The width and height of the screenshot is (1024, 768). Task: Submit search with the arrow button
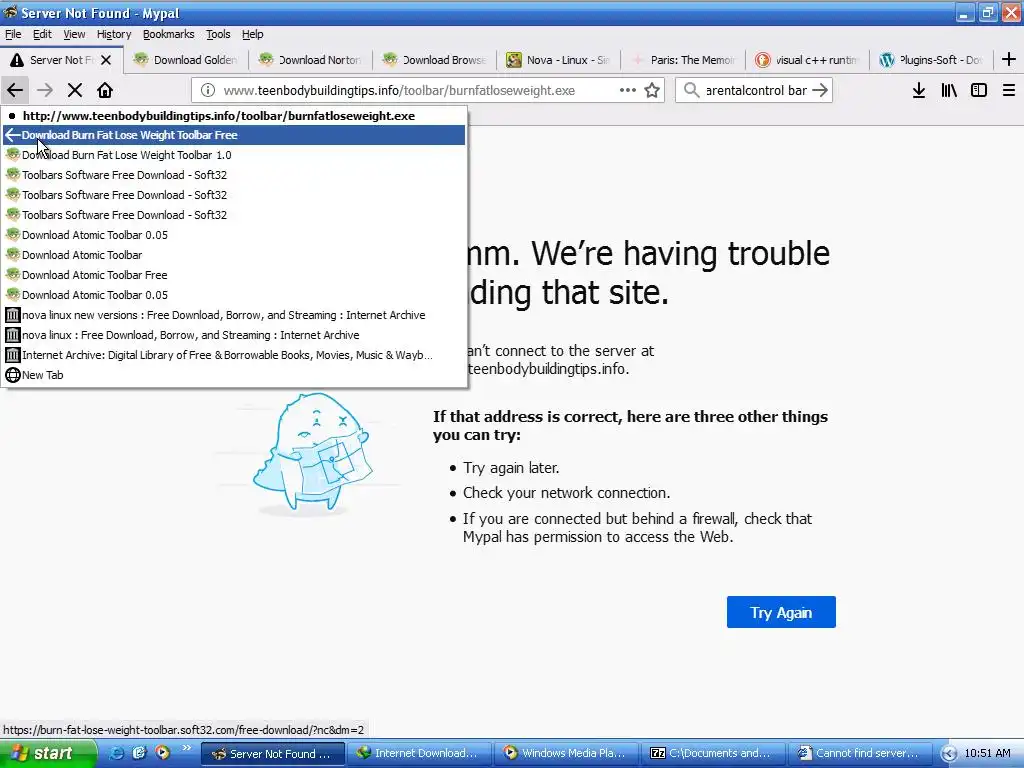pyautogui.click(x=820, y=90)
